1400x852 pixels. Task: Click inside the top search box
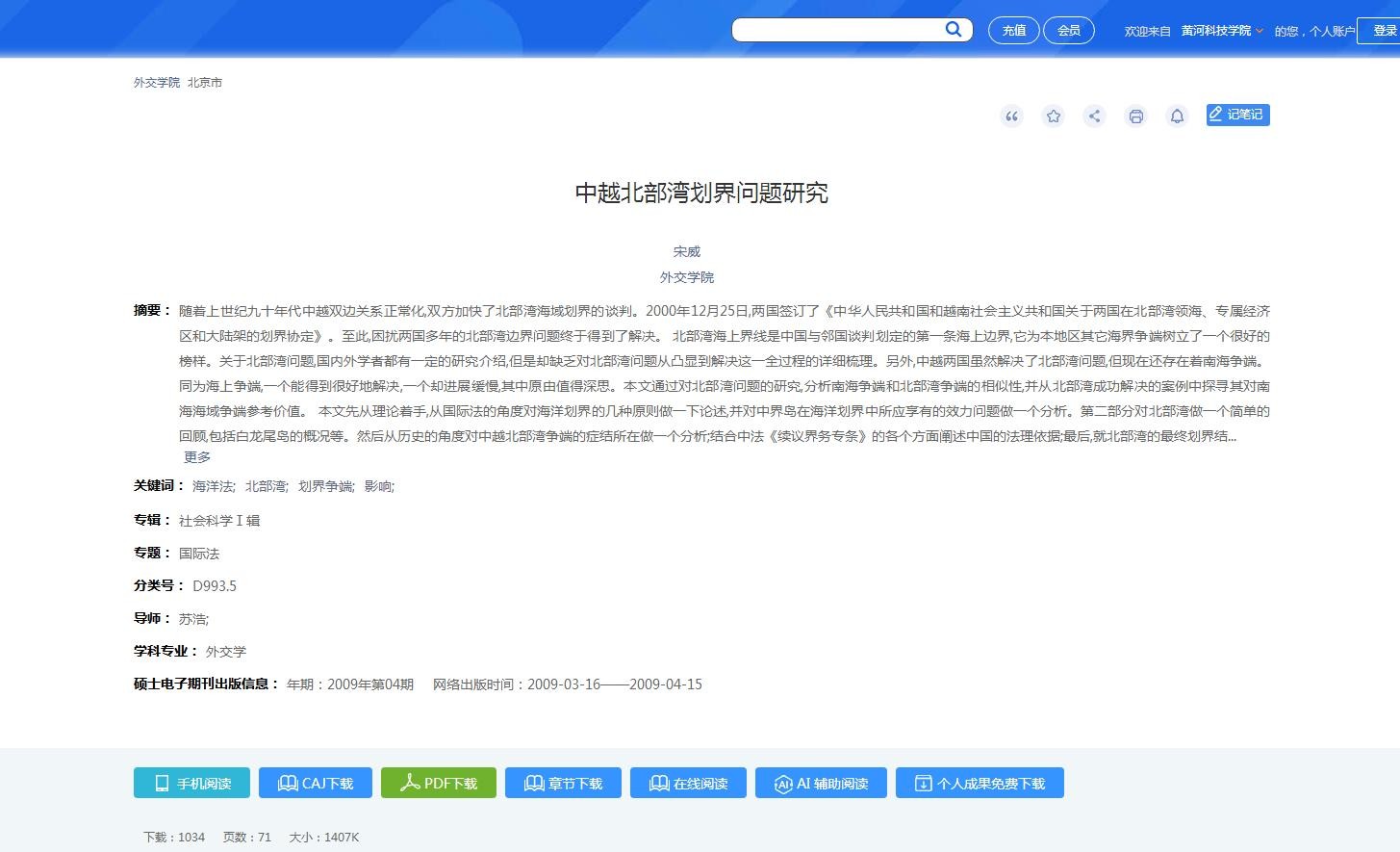pyautogui.click(x=837, y=30)
